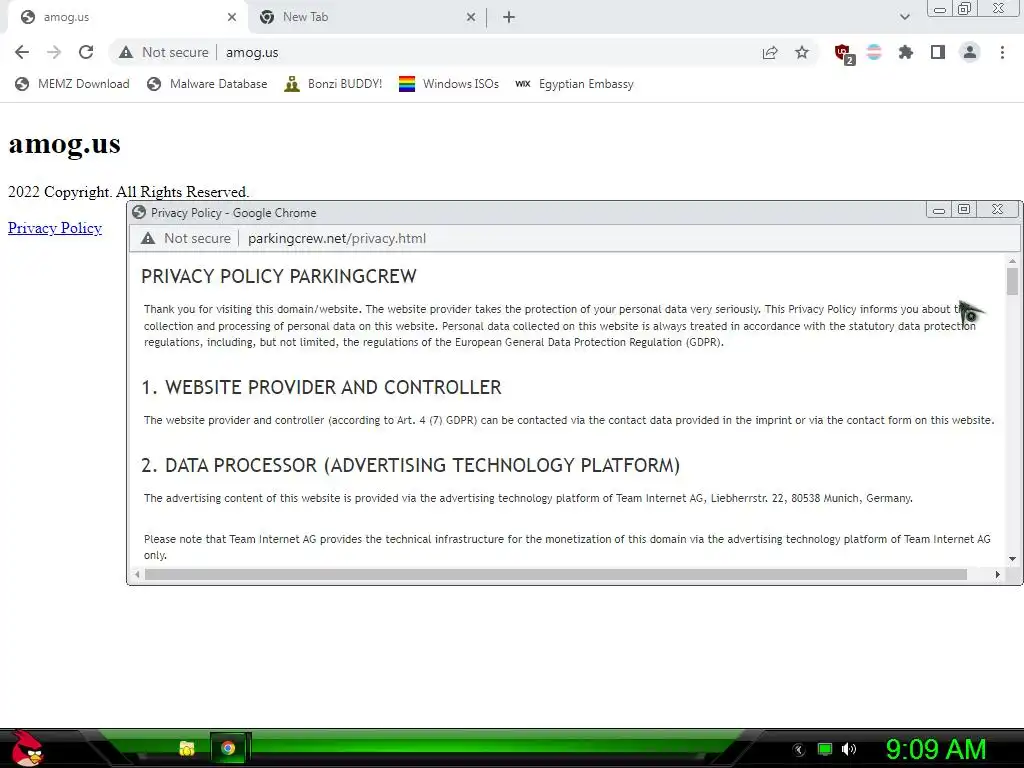1024x768 pixels.
Task: Click the down arrow of the popup vertical scrollbar
Action: pos(1012,558)
